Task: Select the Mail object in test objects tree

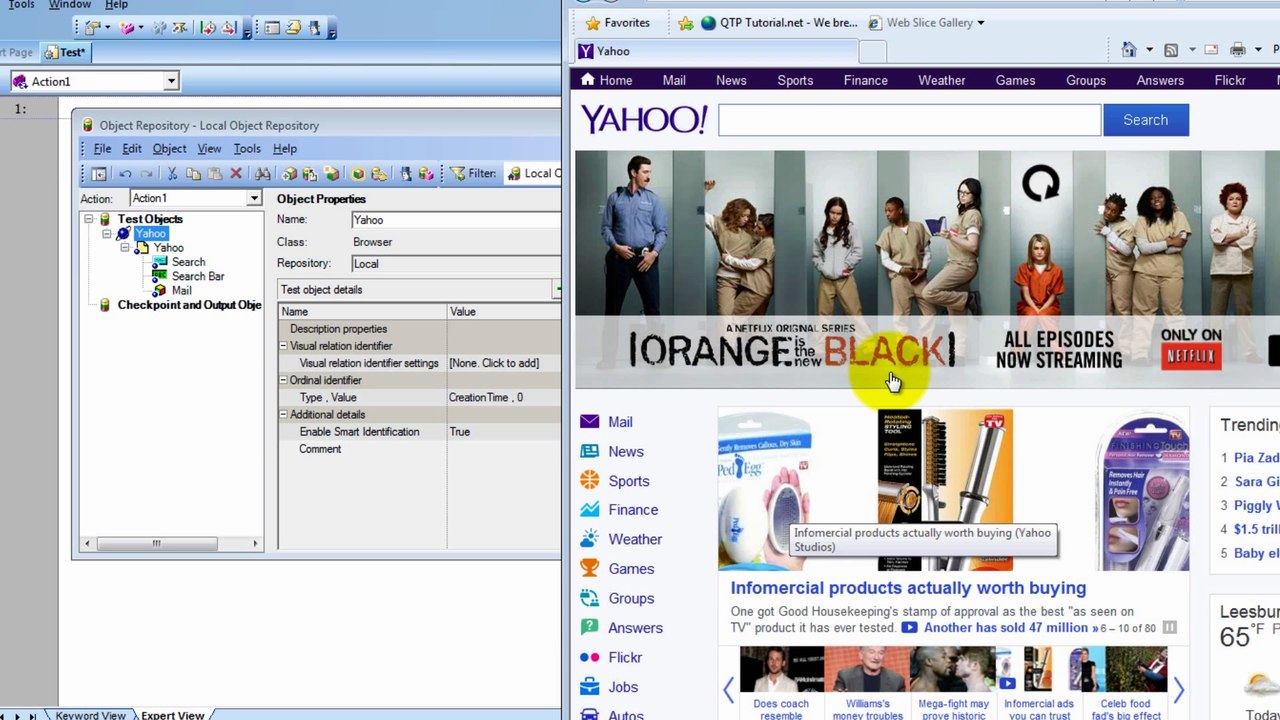Action: (181, 291)
